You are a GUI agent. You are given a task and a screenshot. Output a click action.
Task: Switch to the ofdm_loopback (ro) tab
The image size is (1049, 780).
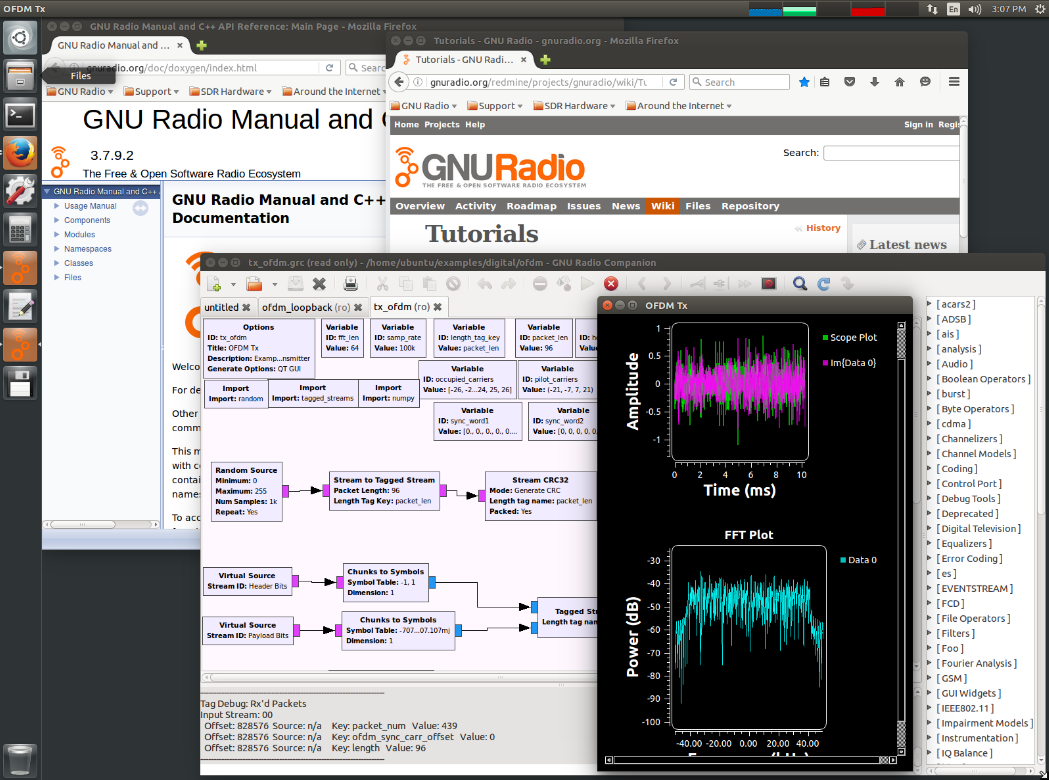pos(312,307)
